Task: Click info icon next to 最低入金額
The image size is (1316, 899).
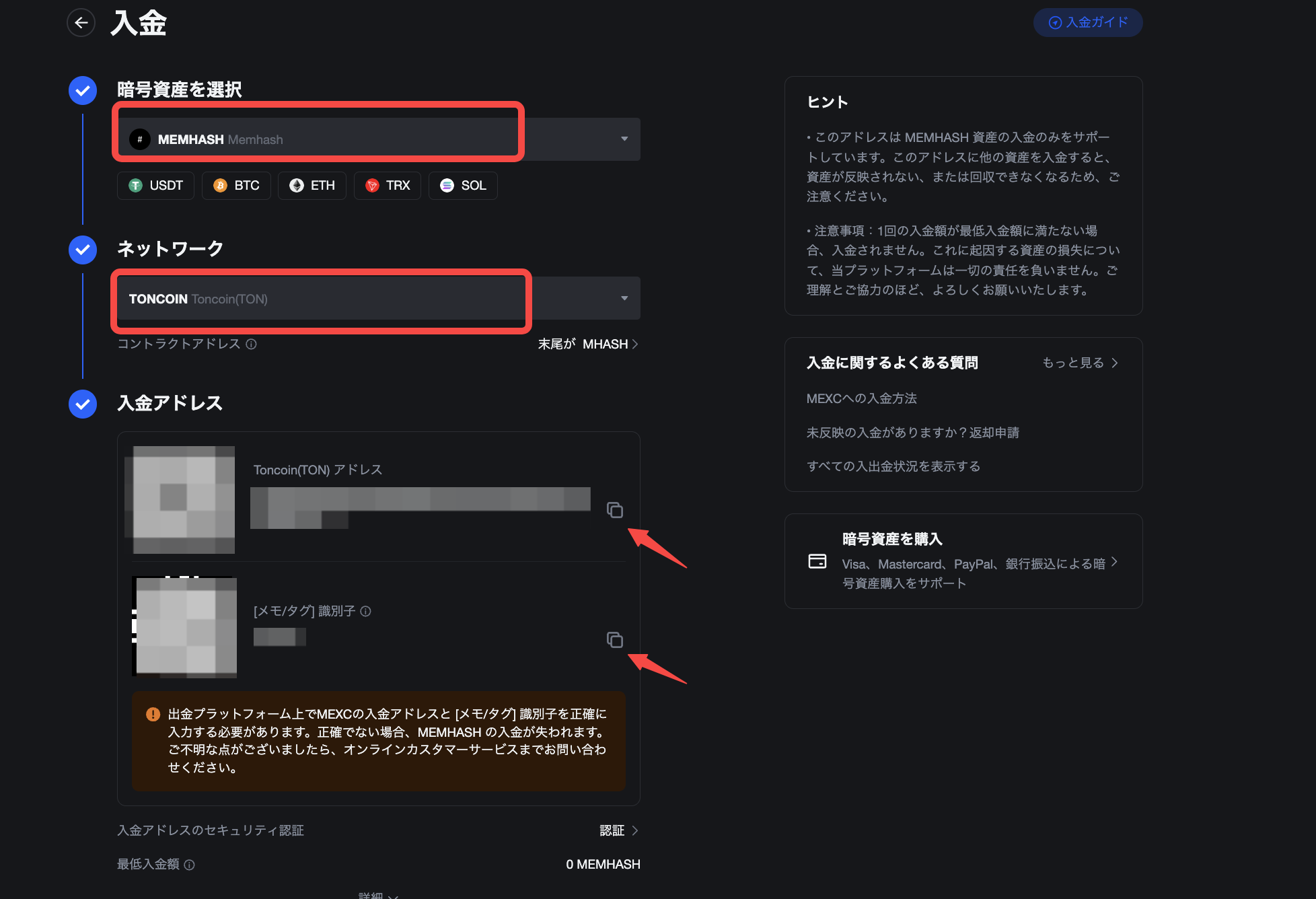Action: [x=190, y=865]
